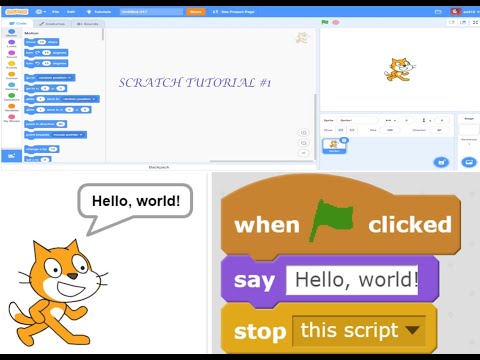Viewport: 480px width, 360px height.
Task: Select the Operators block category
Action: click(11, 97)
